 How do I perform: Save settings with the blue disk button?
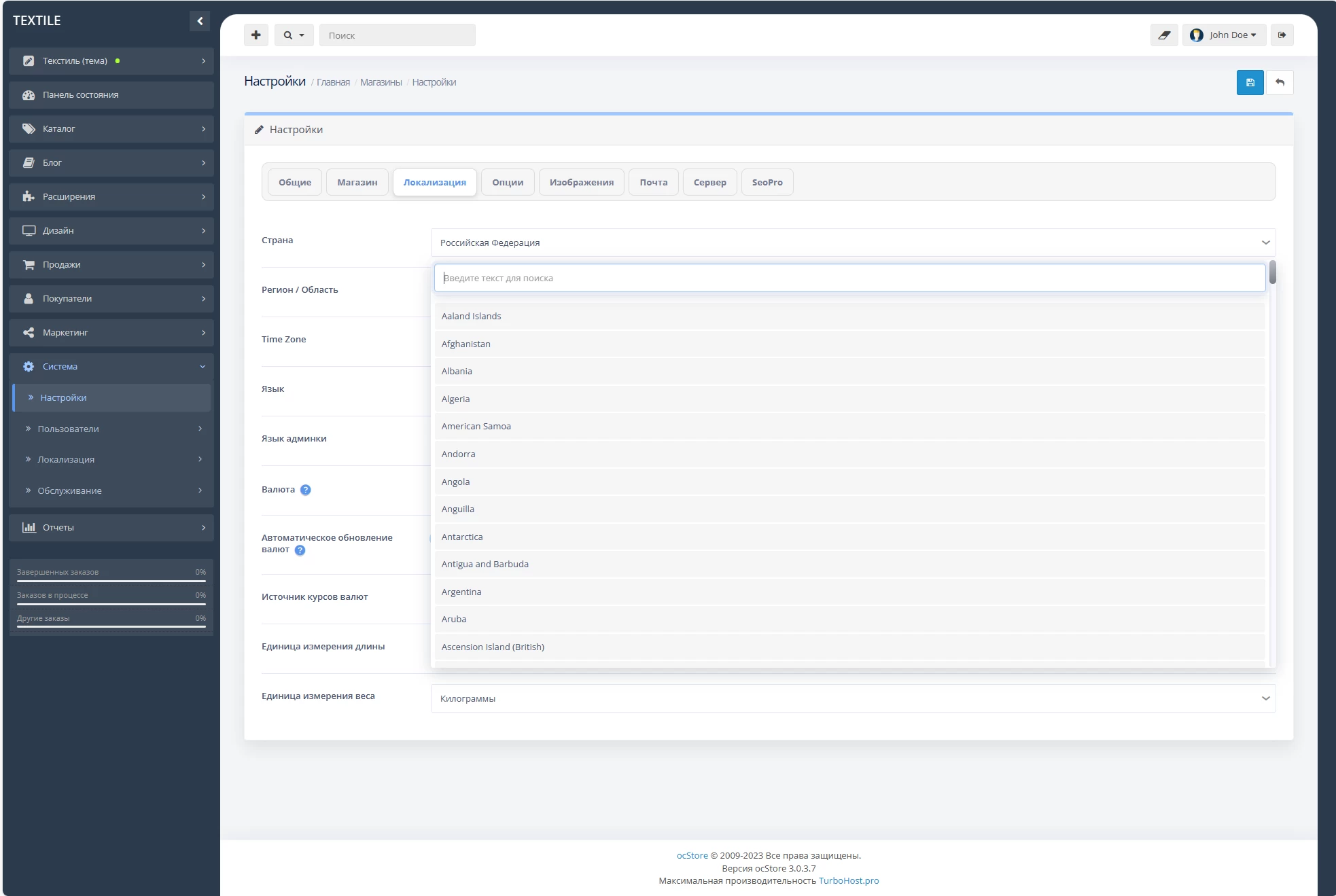(x=1250, y=82)
